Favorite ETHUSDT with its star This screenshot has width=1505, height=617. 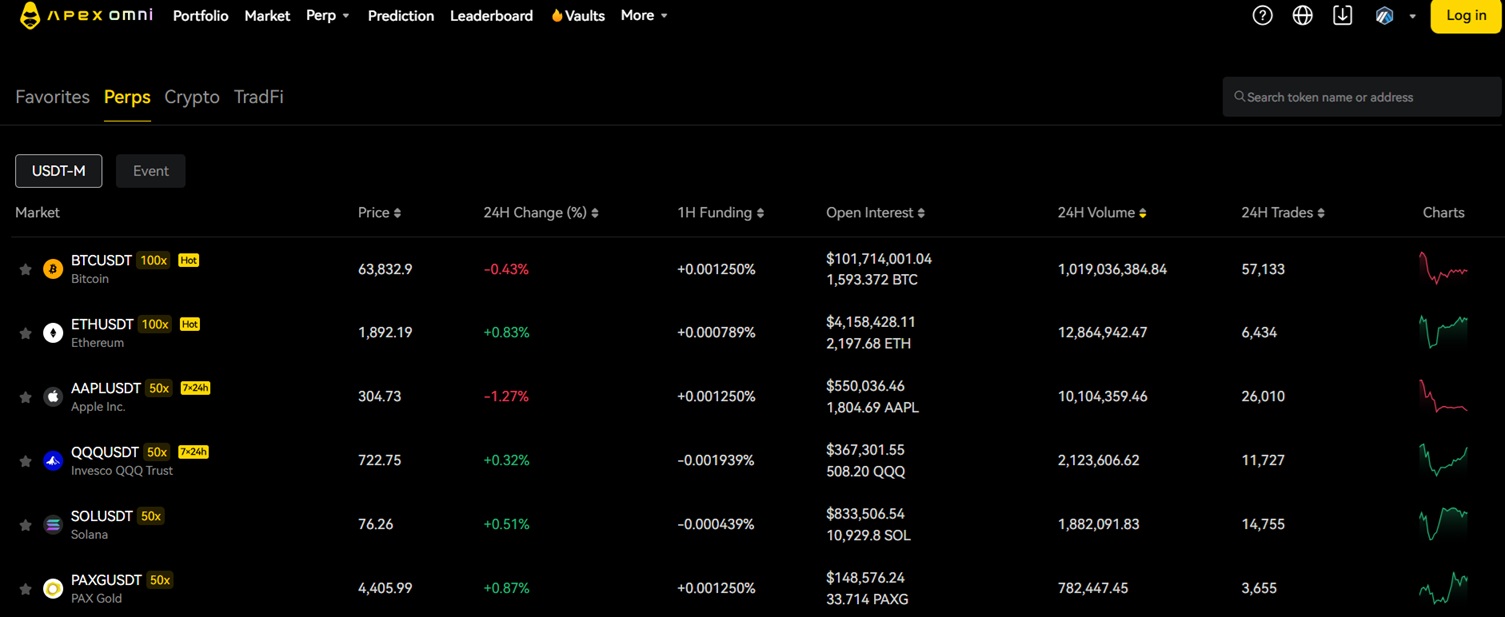[x=26, y=333]
